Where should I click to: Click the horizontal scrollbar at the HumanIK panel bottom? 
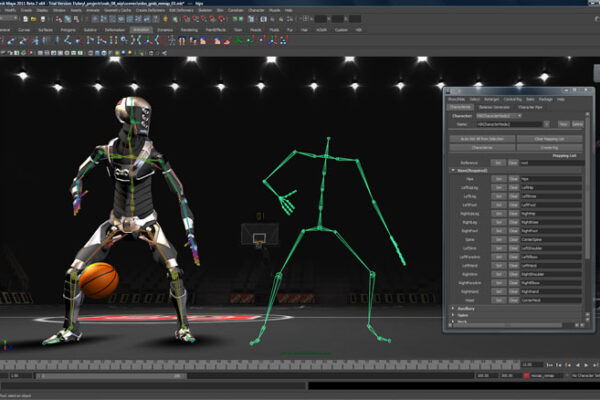tap(509, 325)
